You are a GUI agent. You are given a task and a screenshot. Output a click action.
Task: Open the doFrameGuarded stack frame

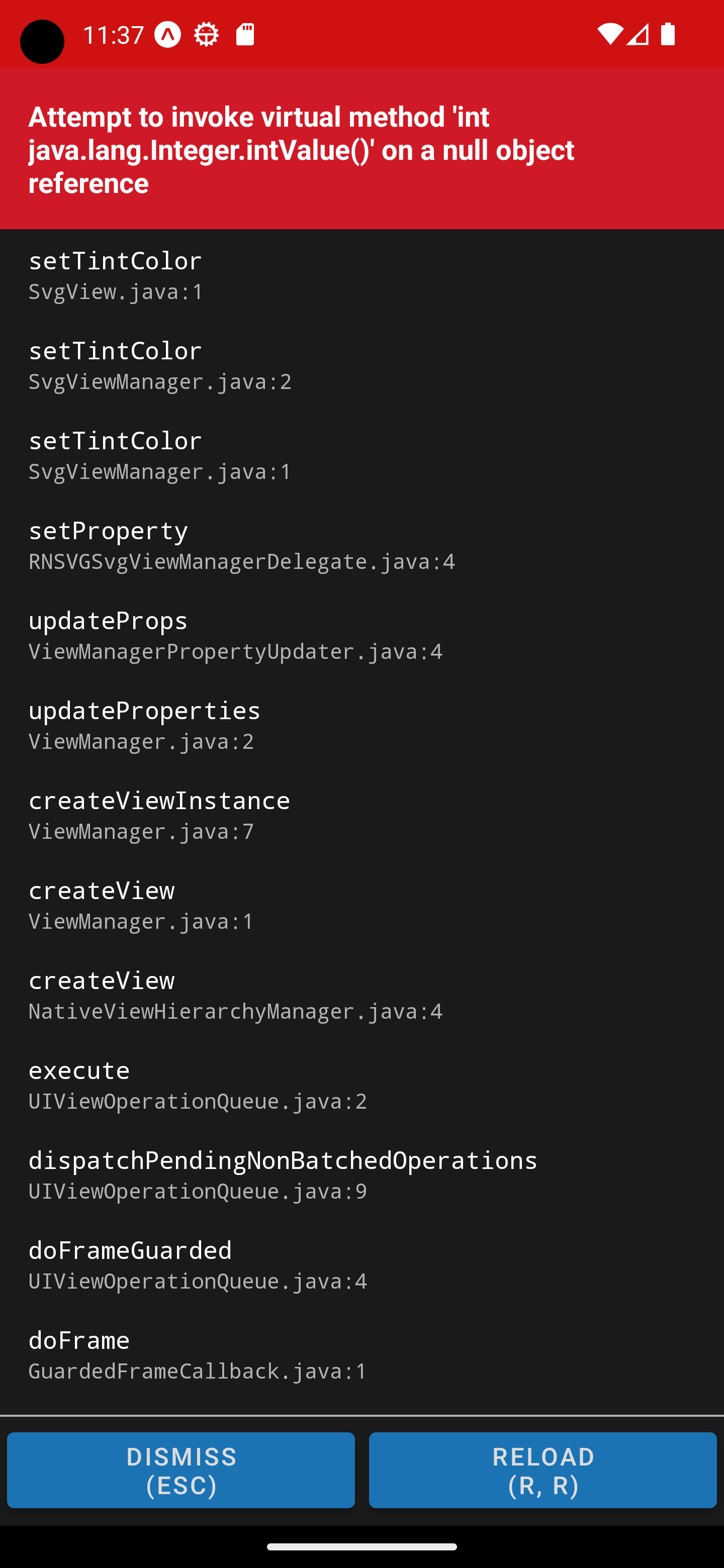point(361,1265)
